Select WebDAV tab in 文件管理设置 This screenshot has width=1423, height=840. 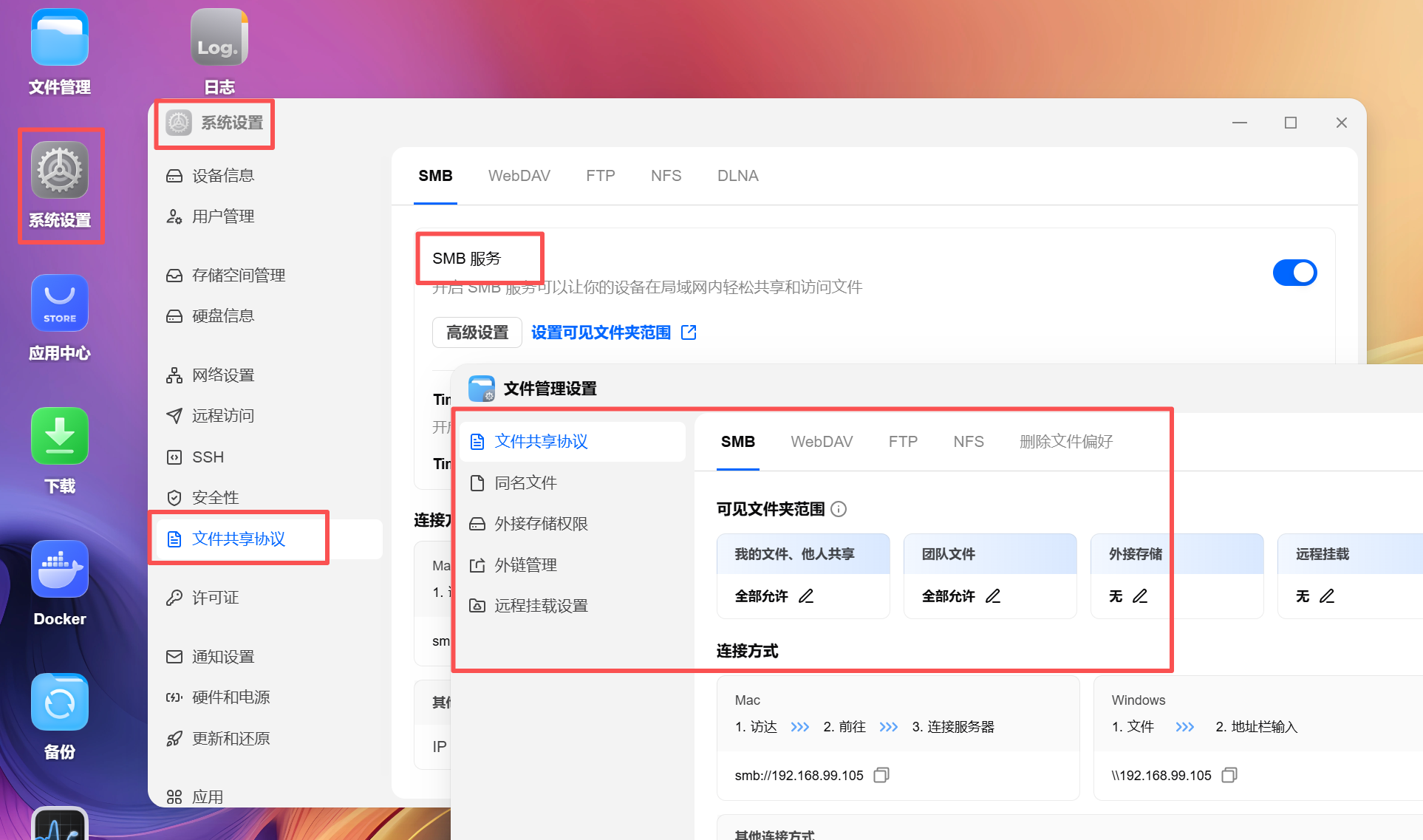click(x=822, y=442)
